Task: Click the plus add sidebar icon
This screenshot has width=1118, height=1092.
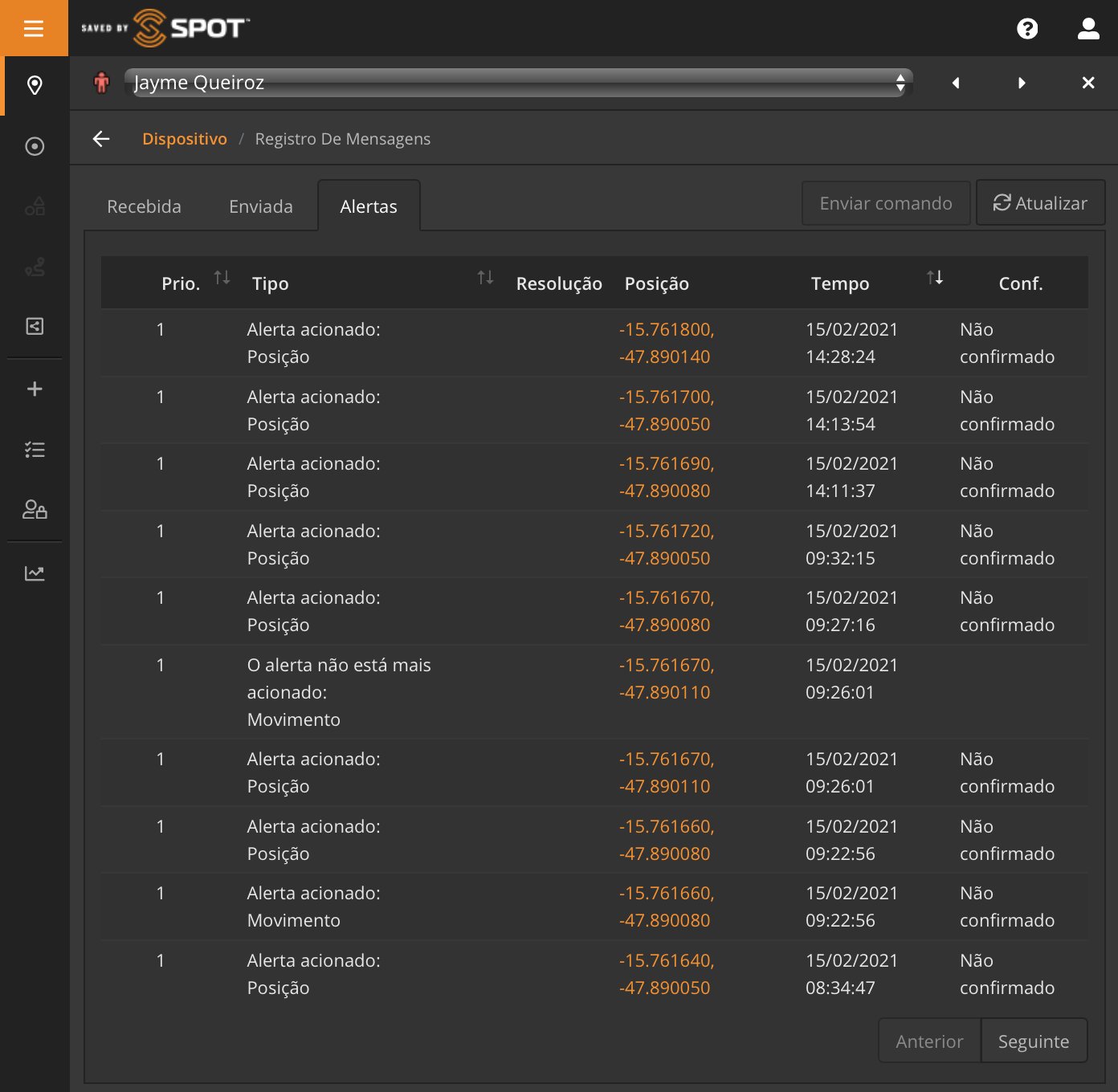Action: [35, 389]
